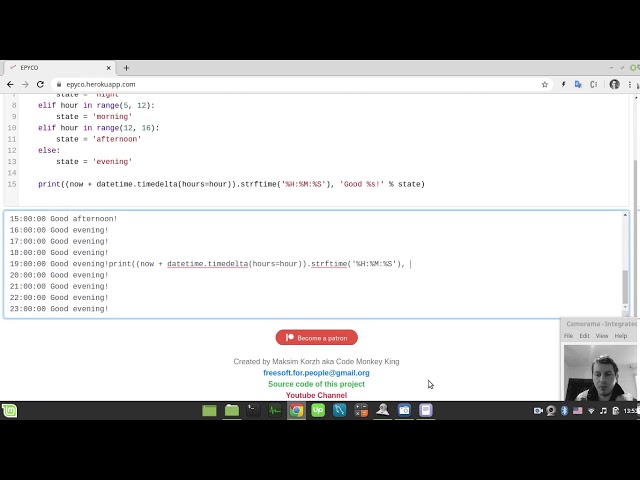Launch the Terminal from taskbar
This screenshot has width=640, height=480.
coord(253,410)
